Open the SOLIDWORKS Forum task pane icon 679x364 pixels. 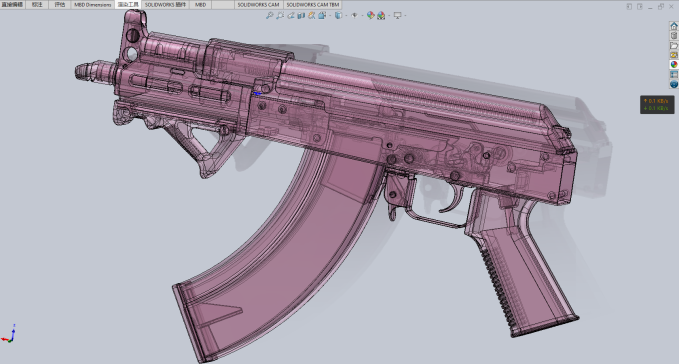click(x=673, y=84)
